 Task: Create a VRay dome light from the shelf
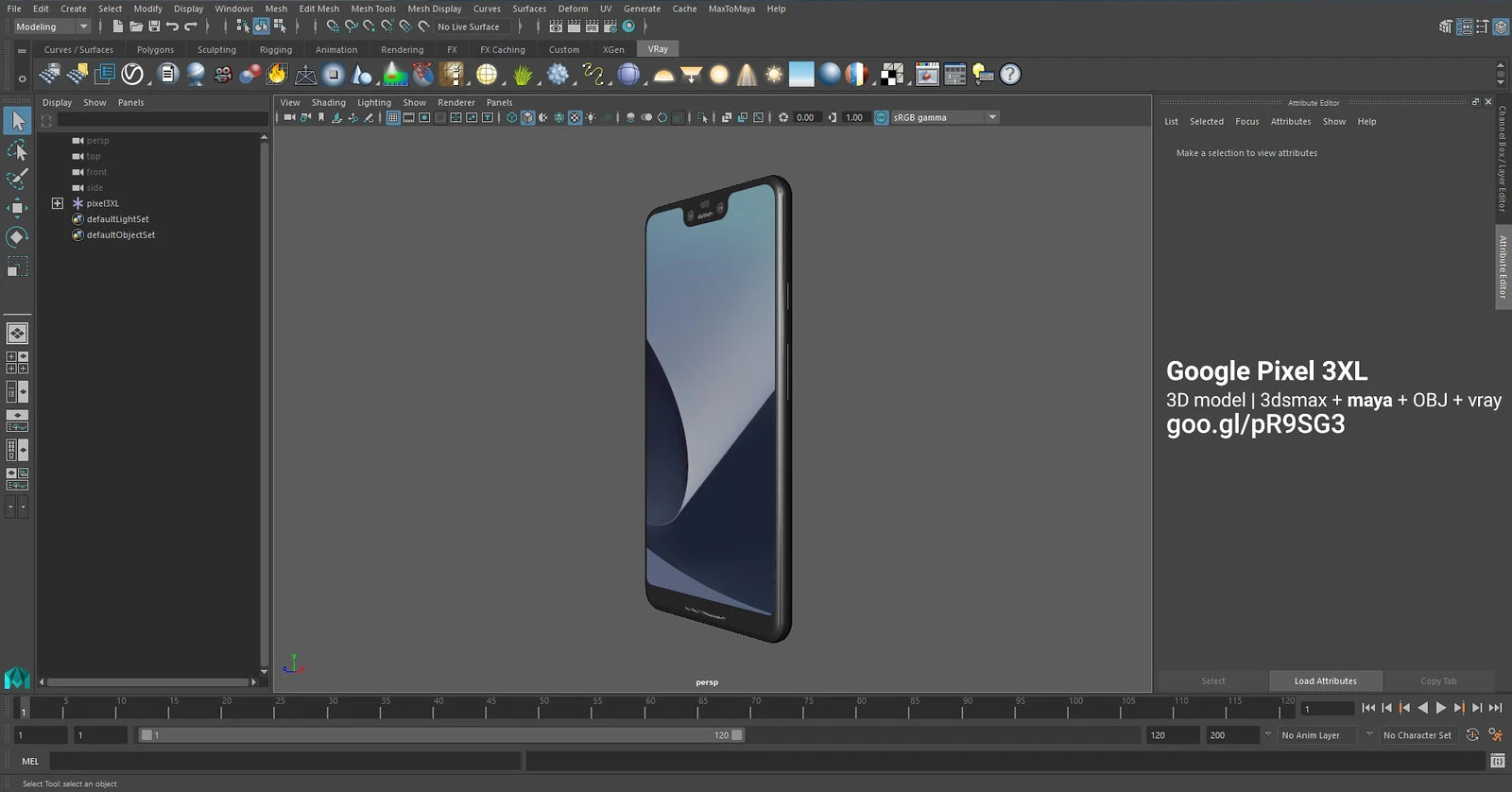pos(664,74)
